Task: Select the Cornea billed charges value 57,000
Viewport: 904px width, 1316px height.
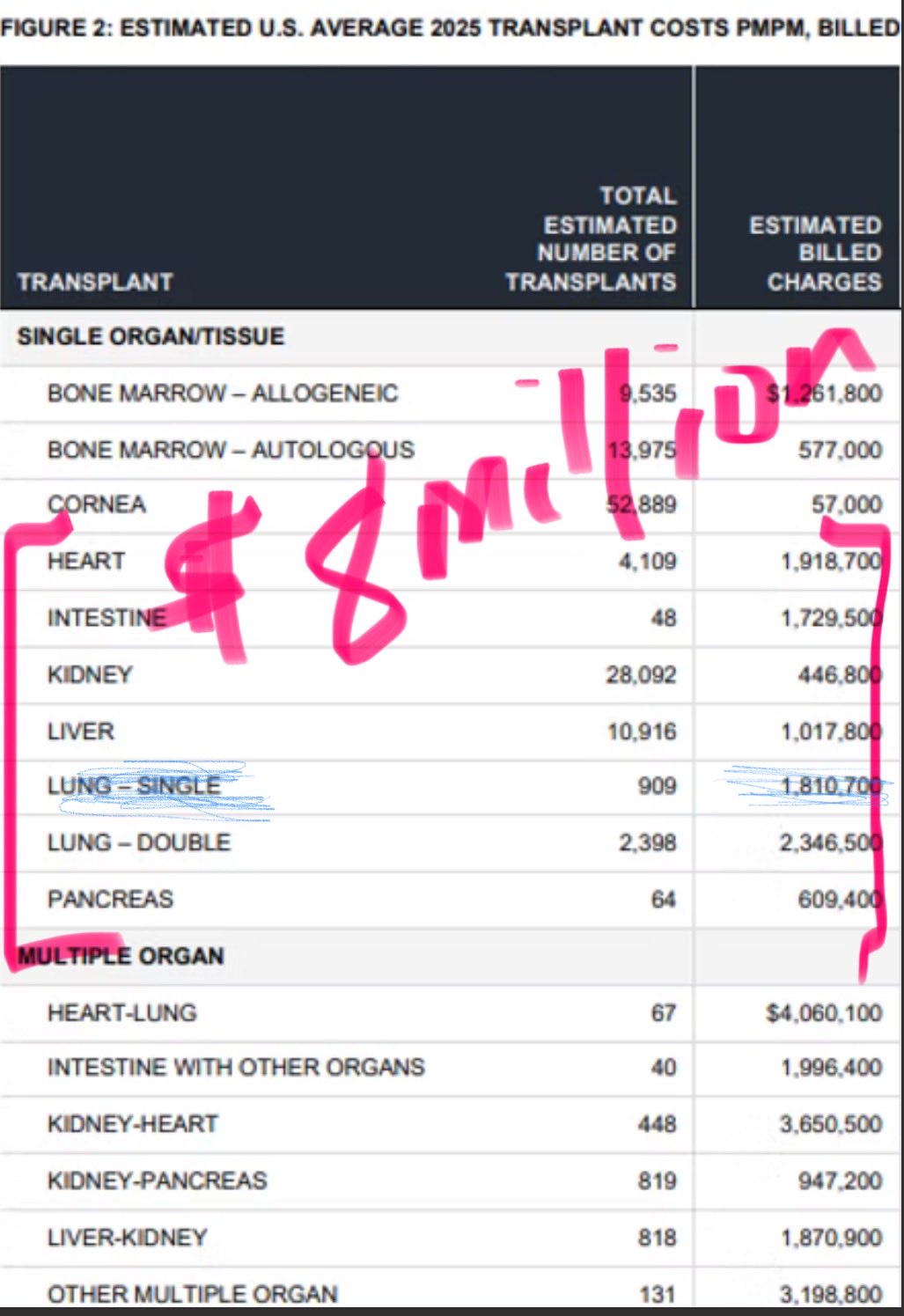Action: (846, 504)
